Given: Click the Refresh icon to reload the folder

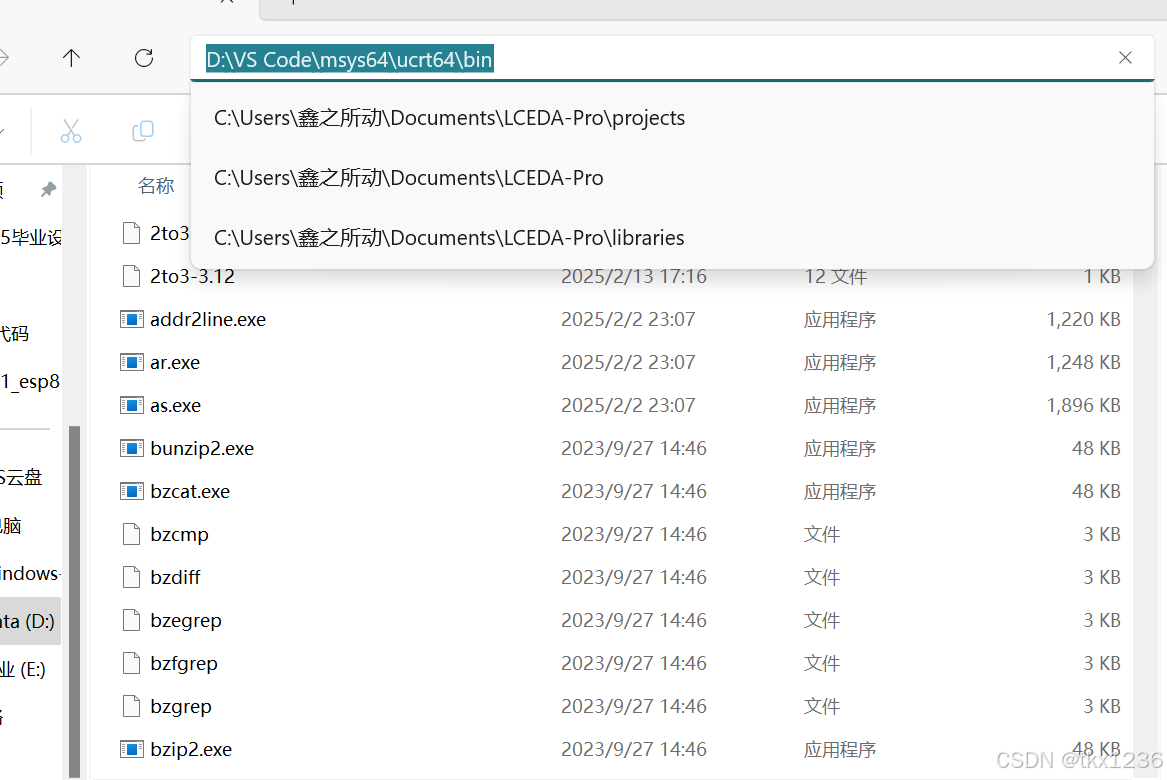Looking at the screenshot, I should click(x=143, y=58).
